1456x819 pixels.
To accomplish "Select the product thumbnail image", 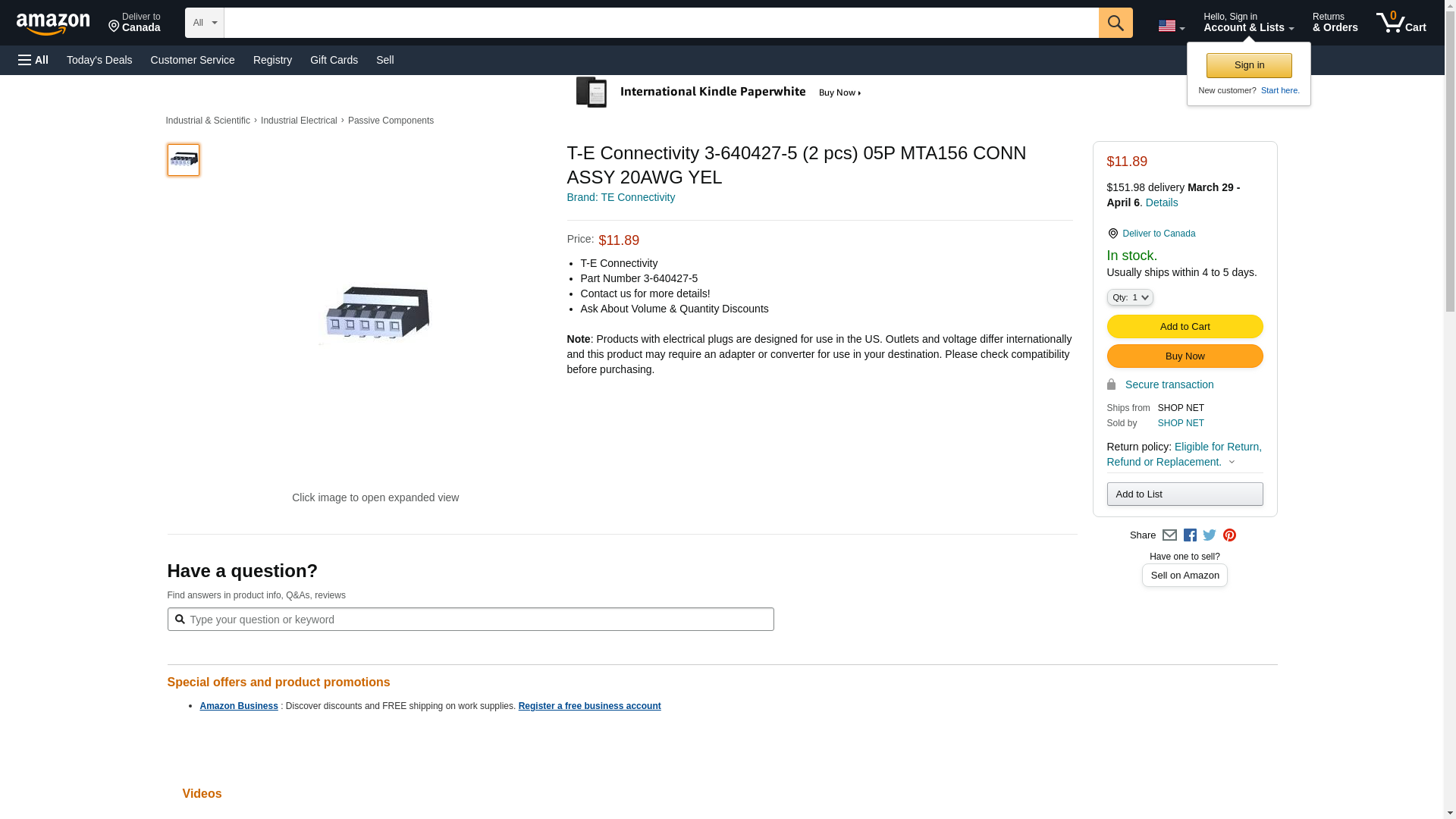I will (184, 160).
